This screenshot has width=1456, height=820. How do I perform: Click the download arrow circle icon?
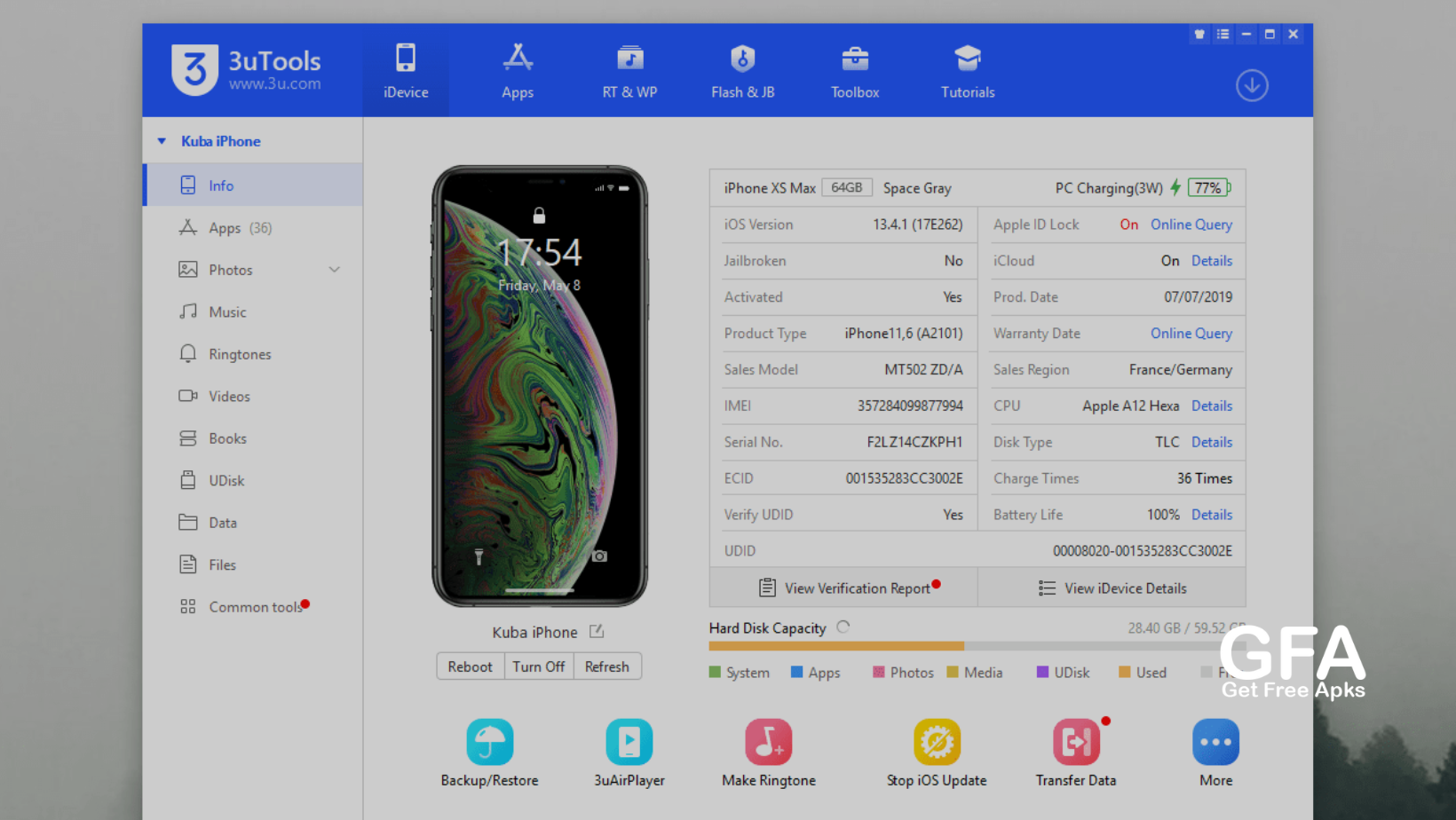(x=1252, y=85)
